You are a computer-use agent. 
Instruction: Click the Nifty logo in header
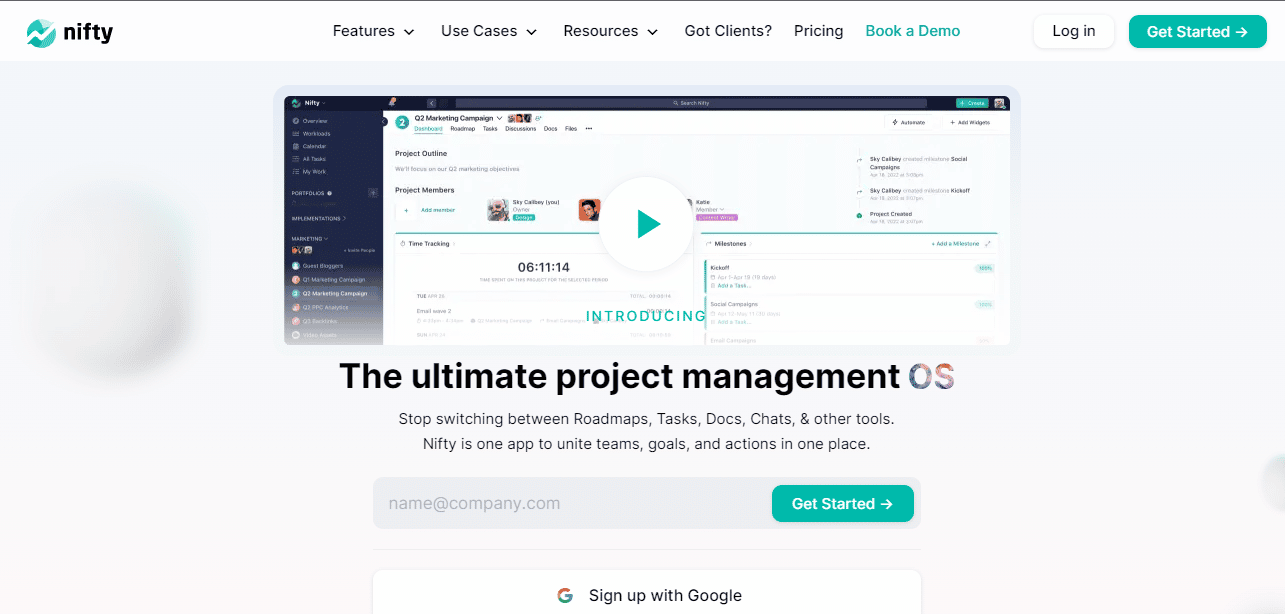[70, 32]
